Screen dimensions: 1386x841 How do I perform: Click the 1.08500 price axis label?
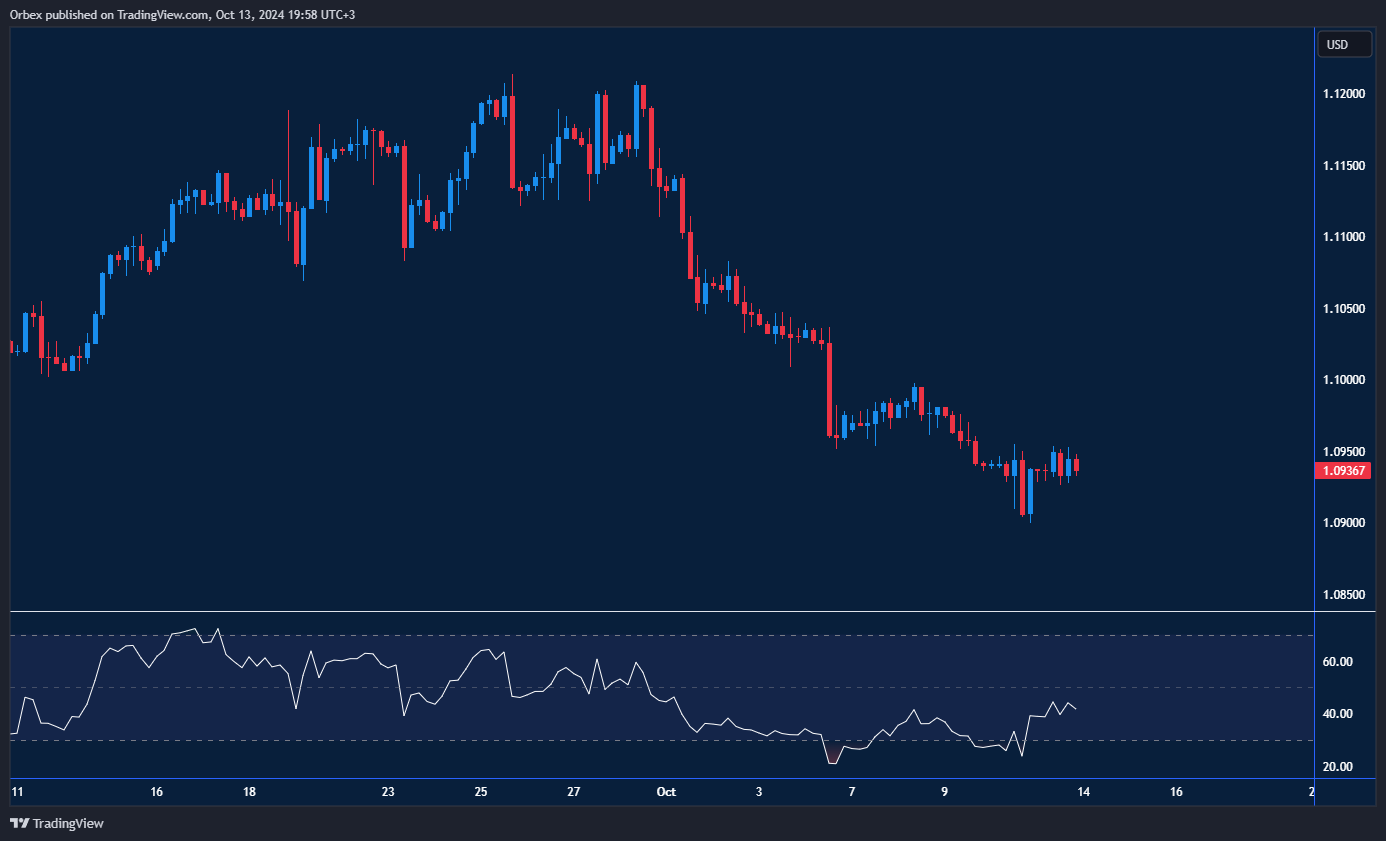coord(1343,595)
